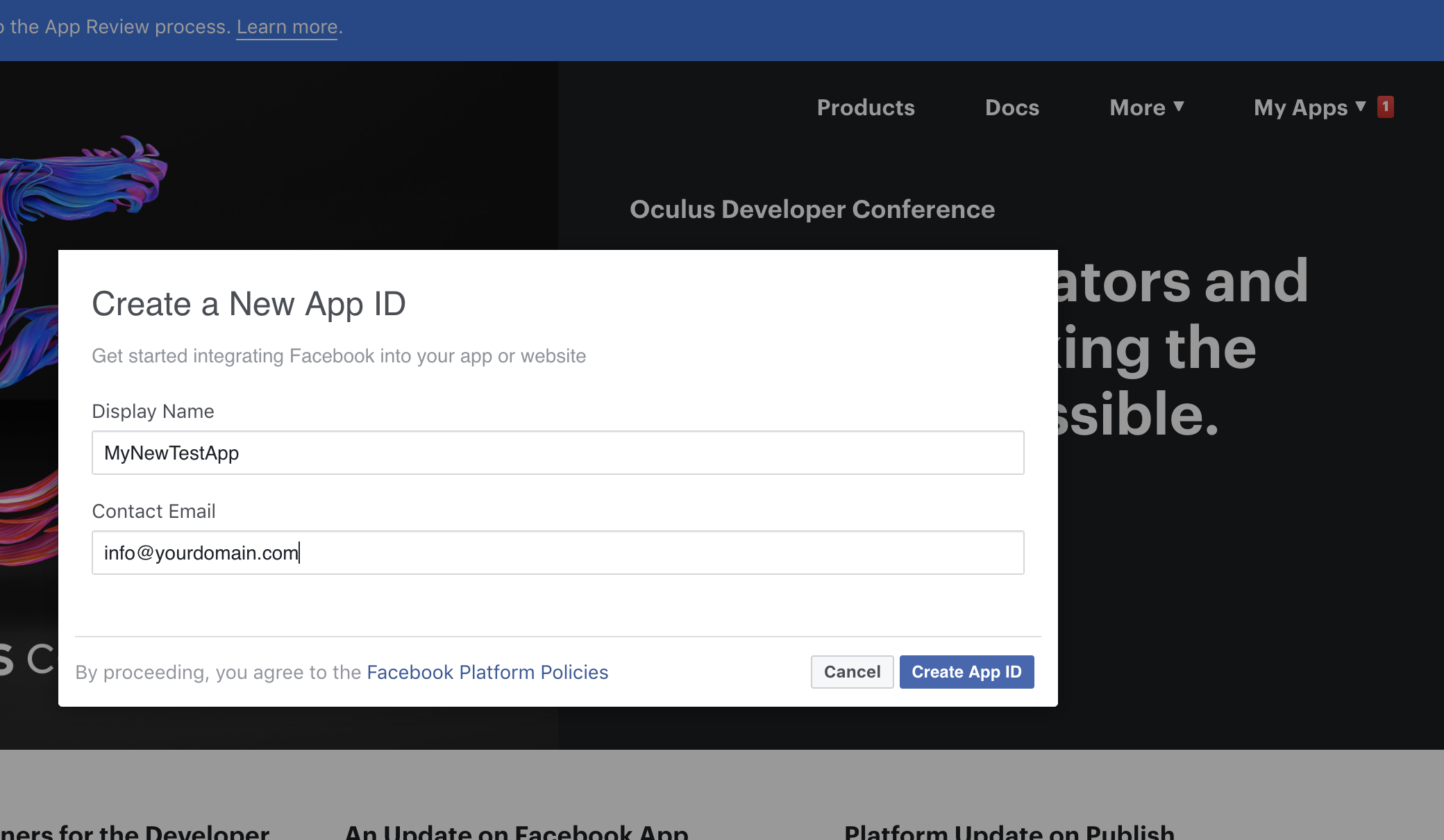
Task: Click the Create a New App ID title
Action: click(249, 304)
